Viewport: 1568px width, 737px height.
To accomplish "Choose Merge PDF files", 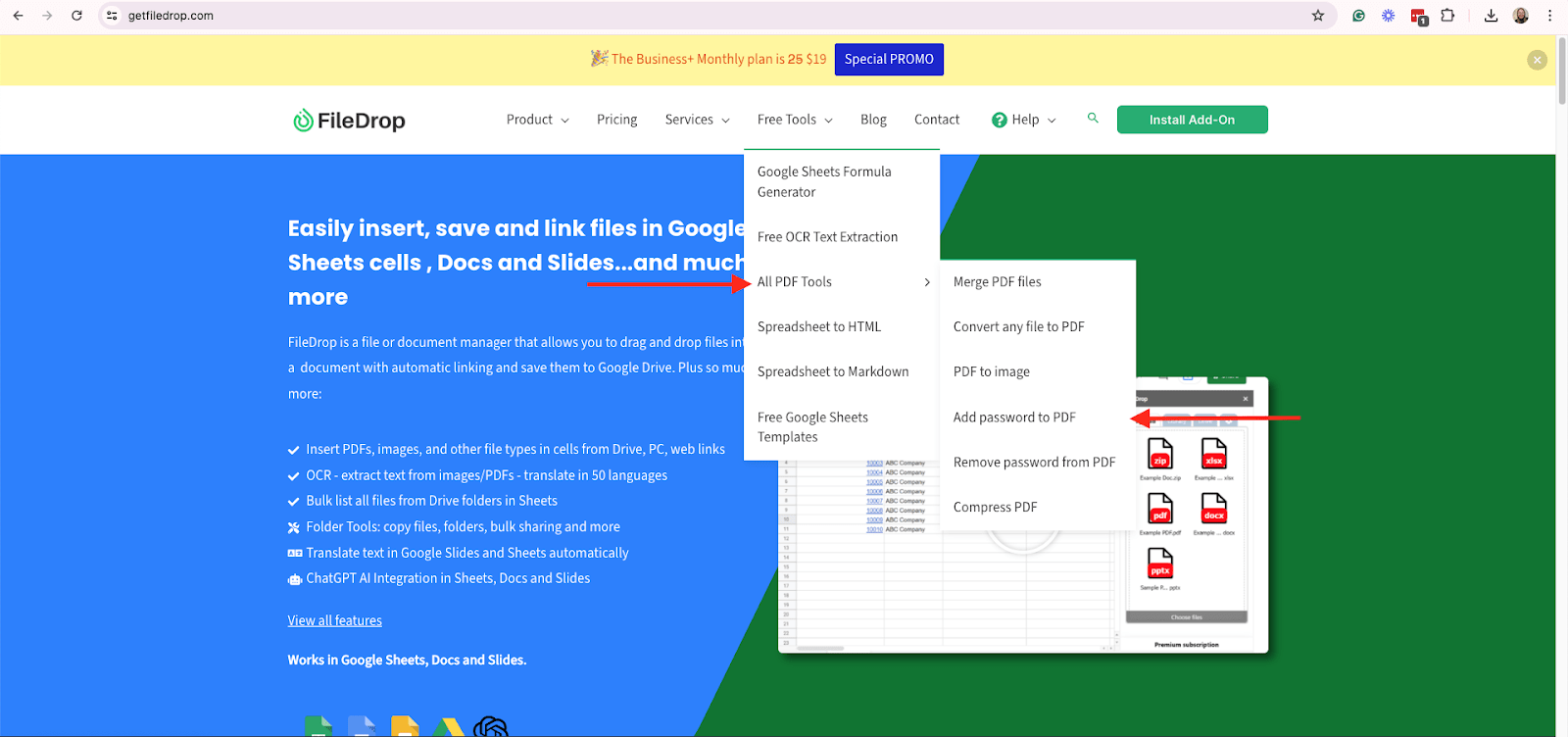I will click(1038, 282).
